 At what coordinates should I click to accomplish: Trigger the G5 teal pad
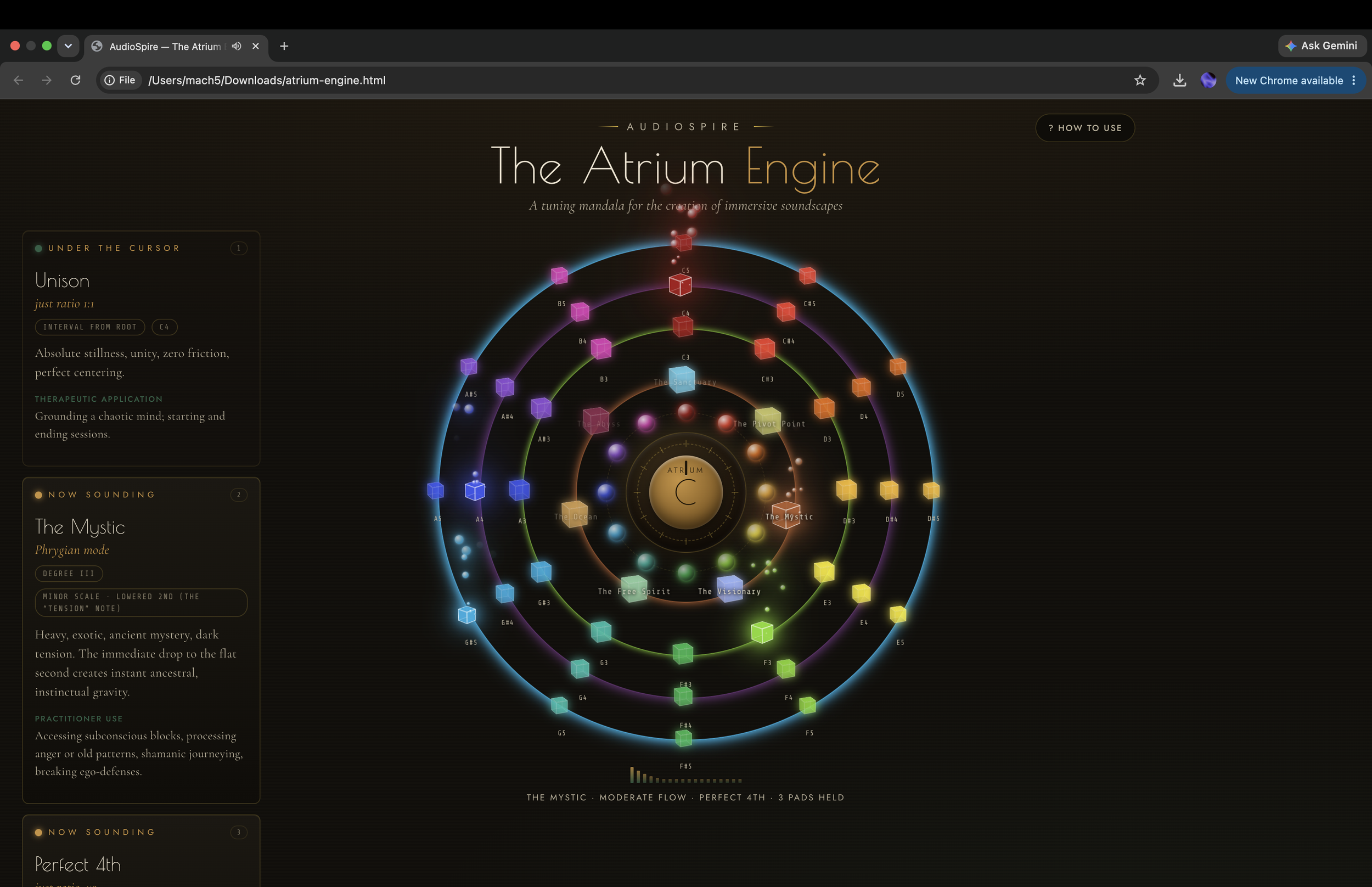tap(559, 705)
